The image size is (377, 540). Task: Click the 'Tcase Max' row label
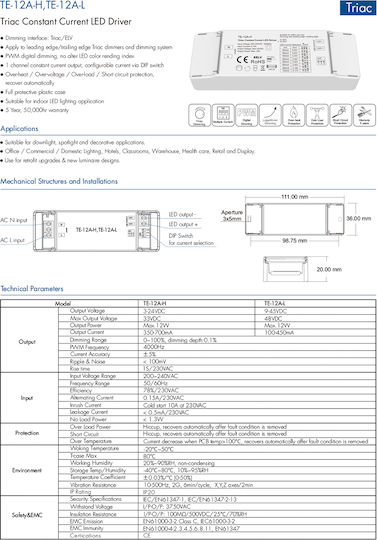pos(83,456)
